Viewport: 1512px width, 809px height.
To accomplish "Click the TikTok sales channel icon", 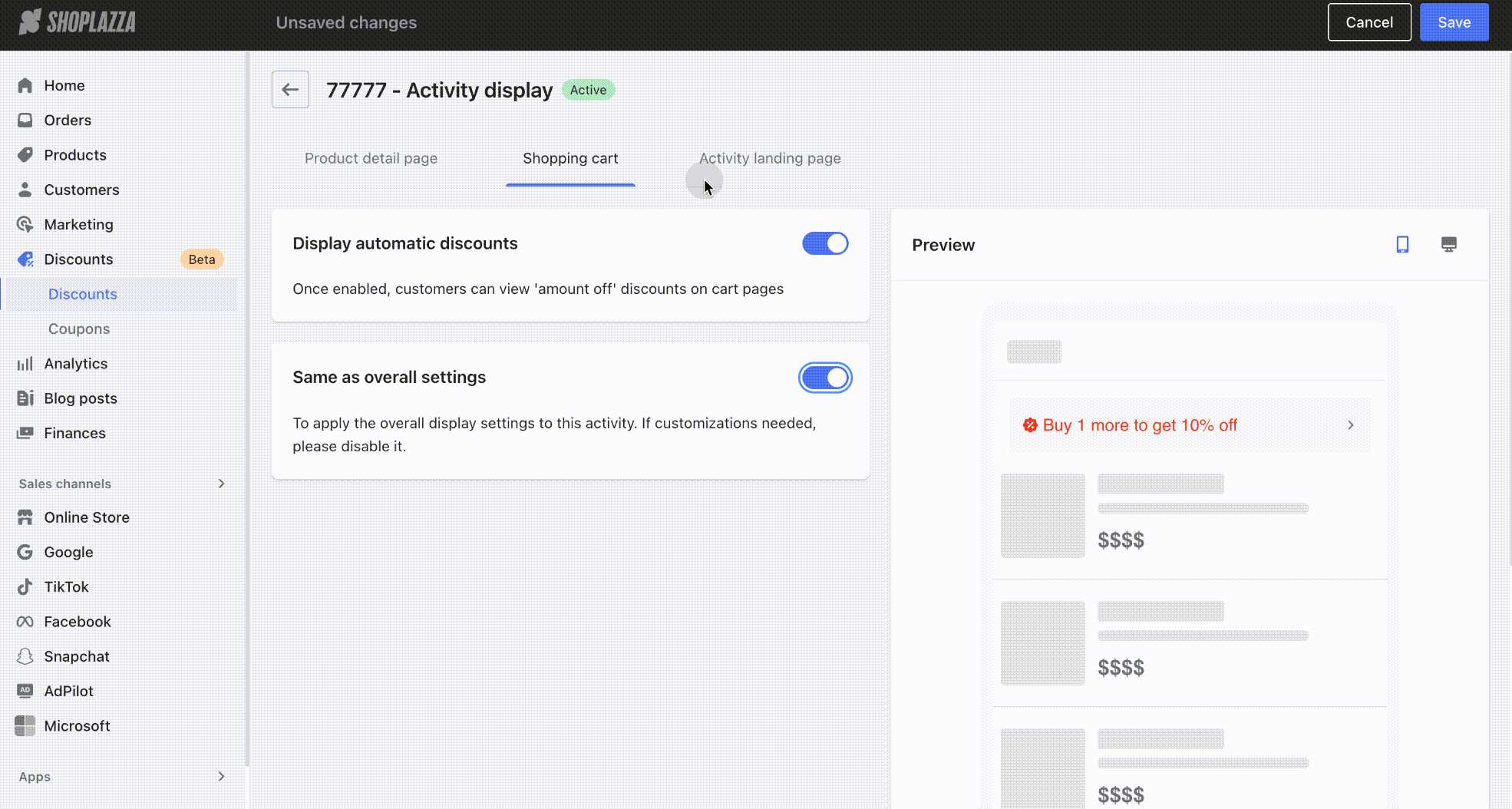I will [x=25, y=587].
